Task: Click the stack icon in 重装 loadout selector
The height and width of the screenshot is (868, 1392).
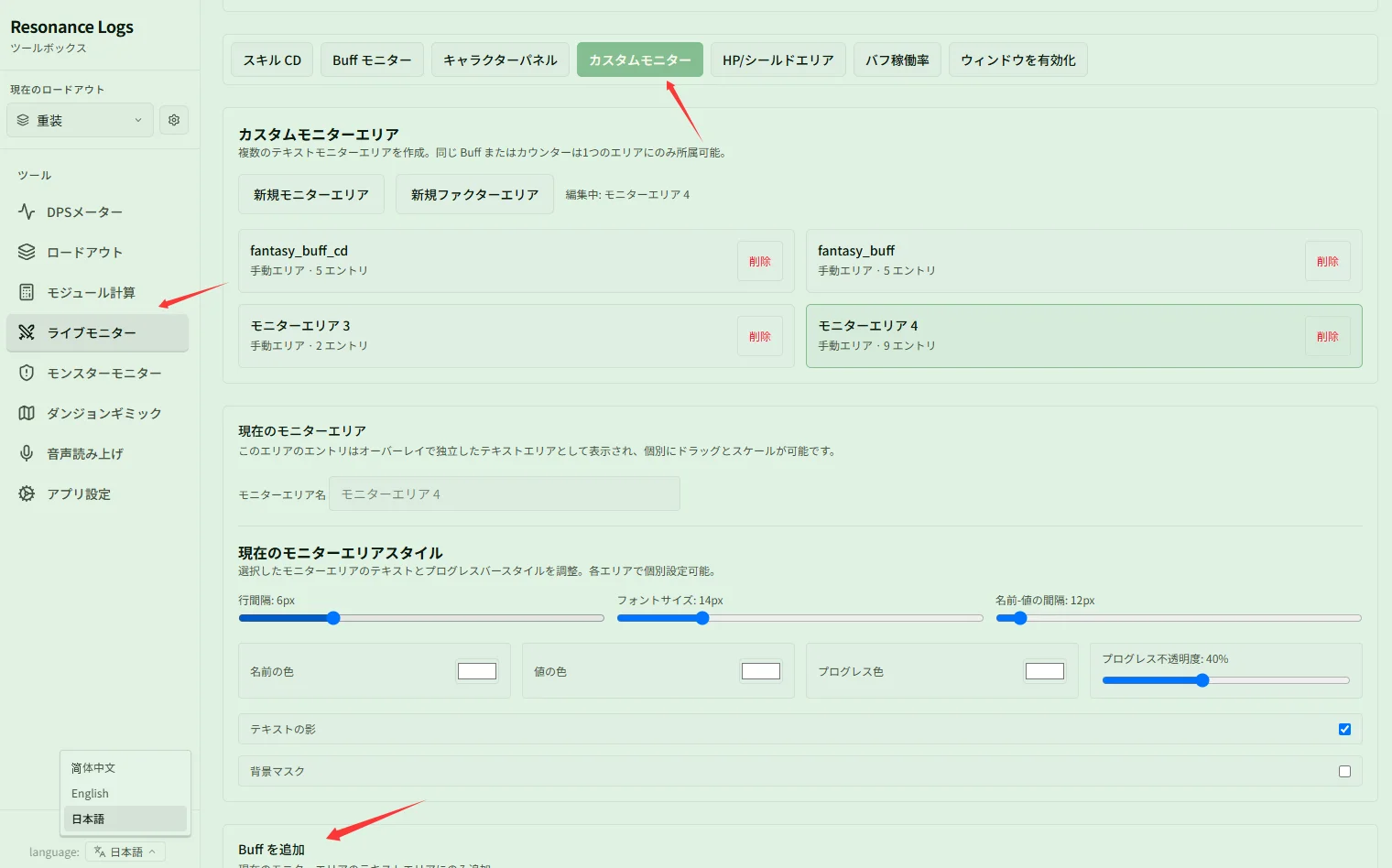Action: pos(23,120)
